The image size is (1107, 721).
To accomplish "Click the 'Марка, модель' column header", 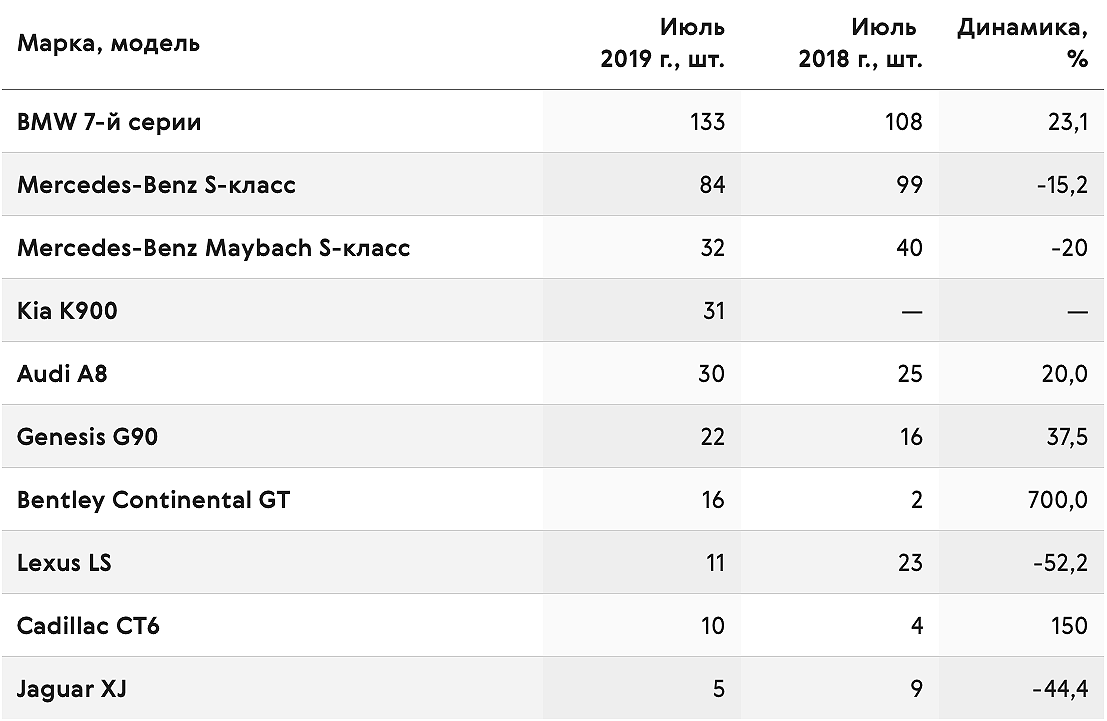I will [x=108, y=44].
